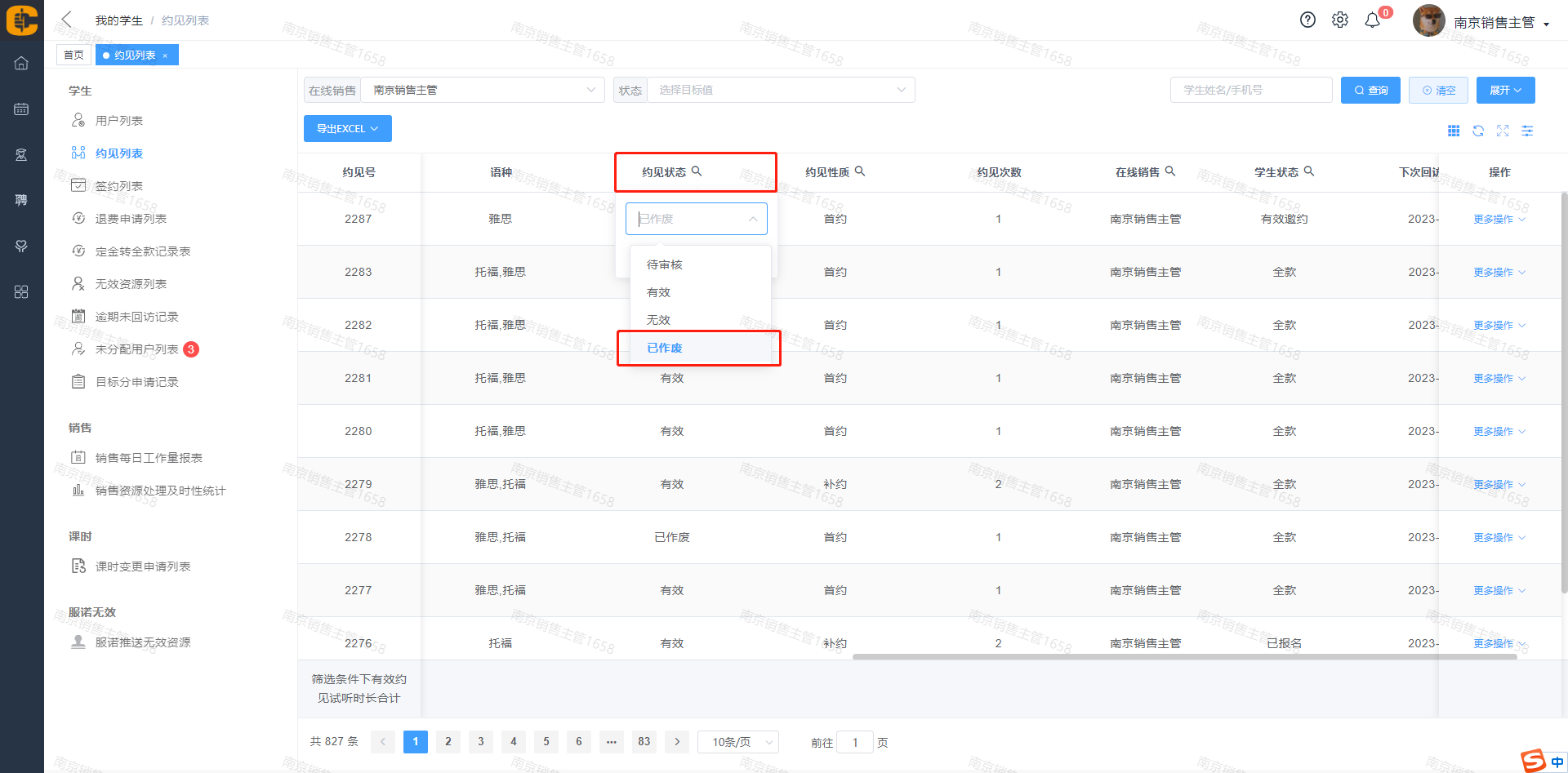Click the help question mark icon

tap(1307, 20)
